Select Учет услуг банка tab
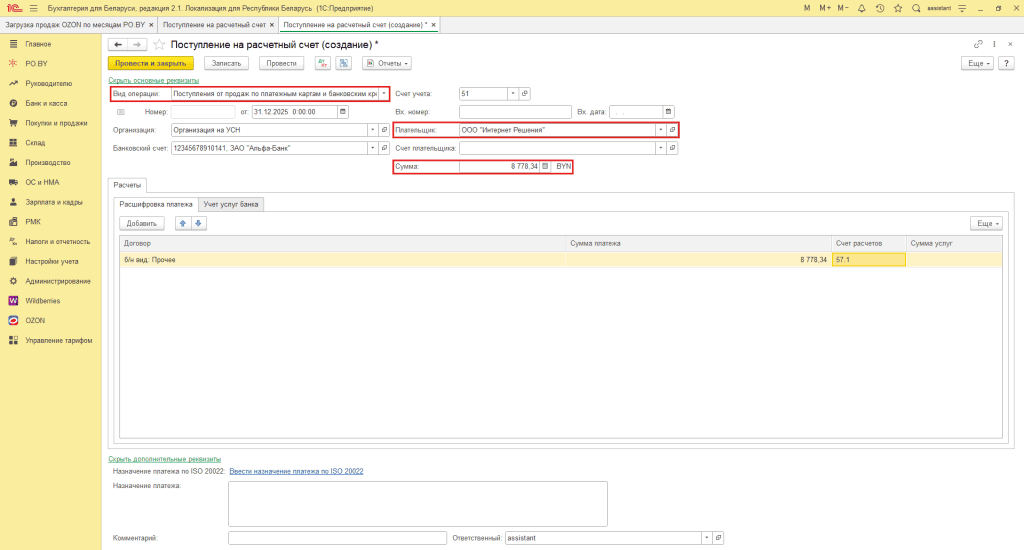Viewport: 1024px width, 550px height. [231, 204]
